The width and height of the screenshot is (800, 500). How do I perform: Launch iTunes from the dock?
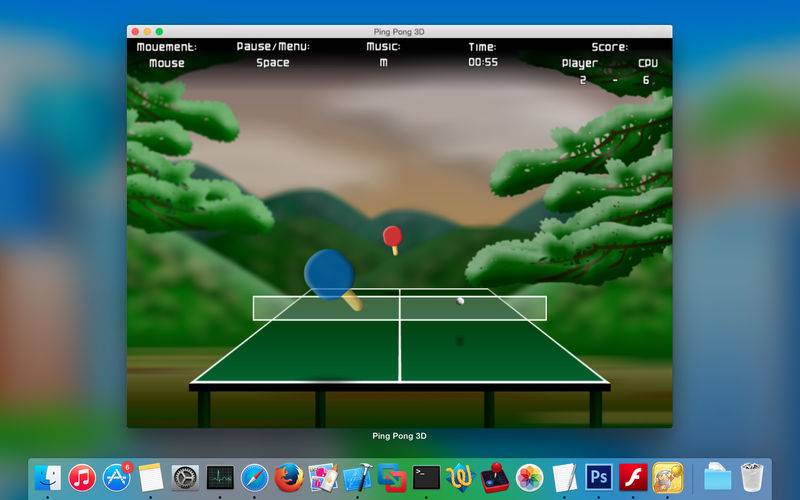82,478
